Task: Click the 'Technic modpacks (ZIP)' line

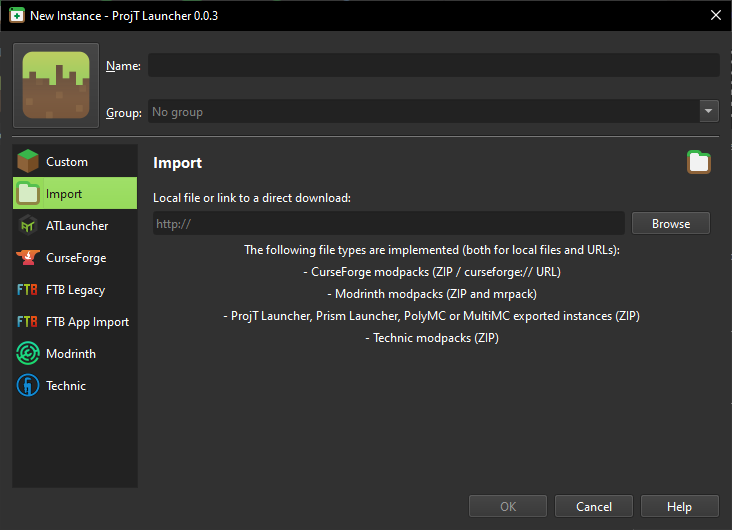Action: pos(432,338)
